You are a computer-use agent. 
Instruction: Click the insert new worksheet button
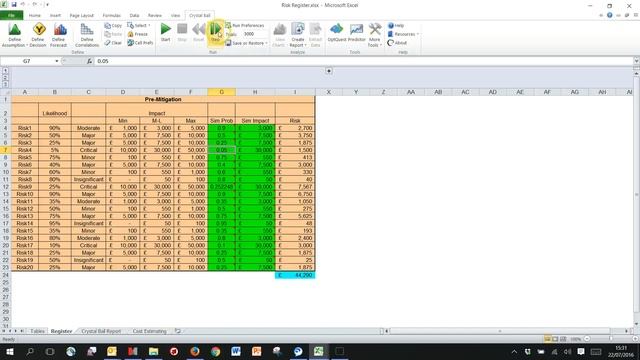178,331
